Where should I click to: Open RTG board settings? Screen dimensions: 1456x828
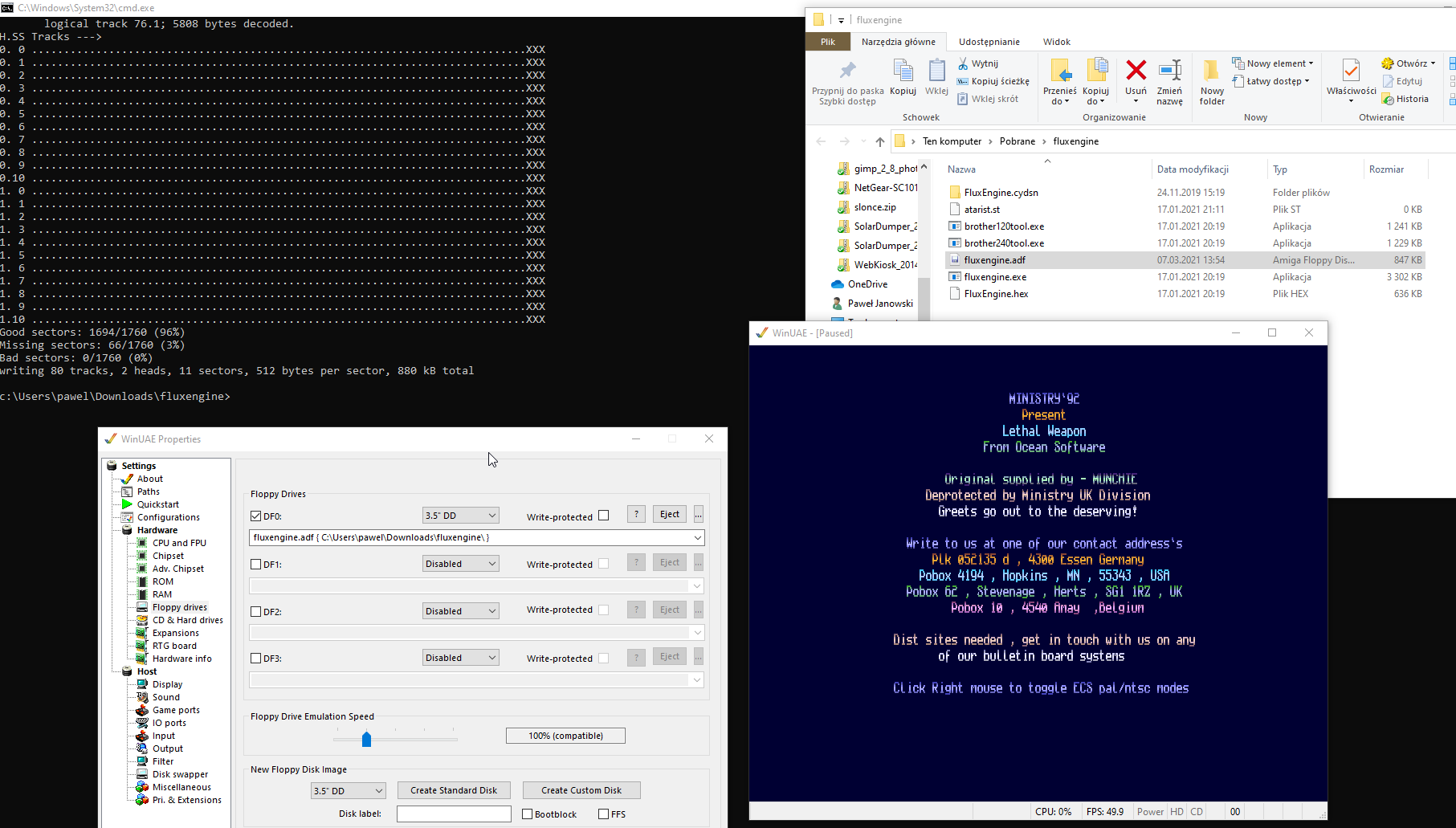click(174, 646)
